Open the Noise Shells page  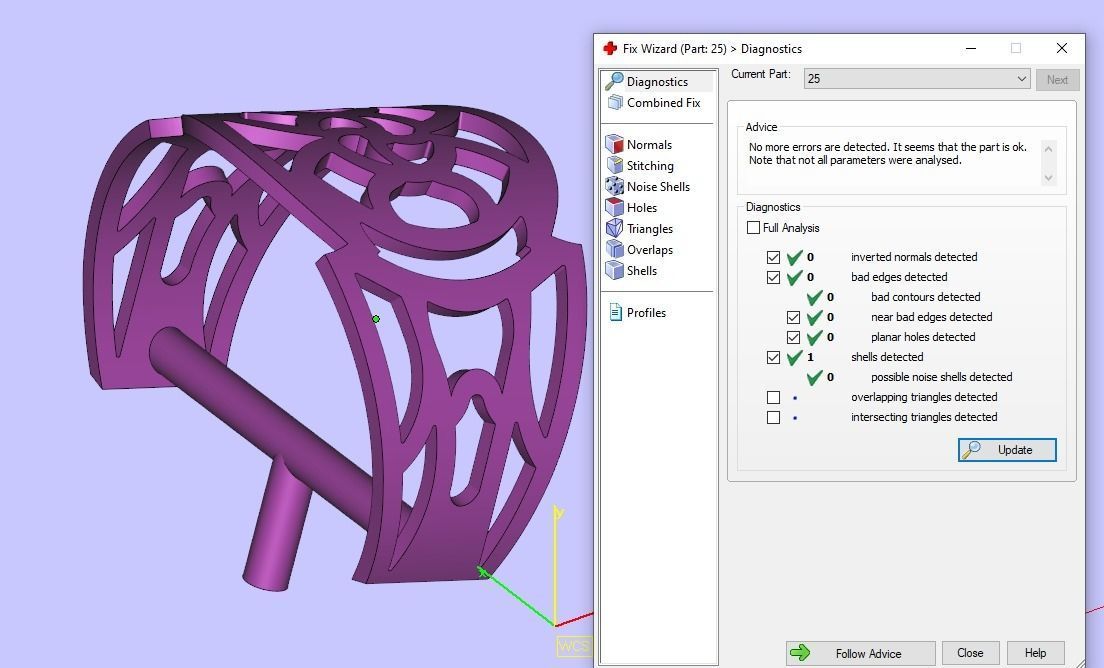pyautogui.click(x=658, y=187)
